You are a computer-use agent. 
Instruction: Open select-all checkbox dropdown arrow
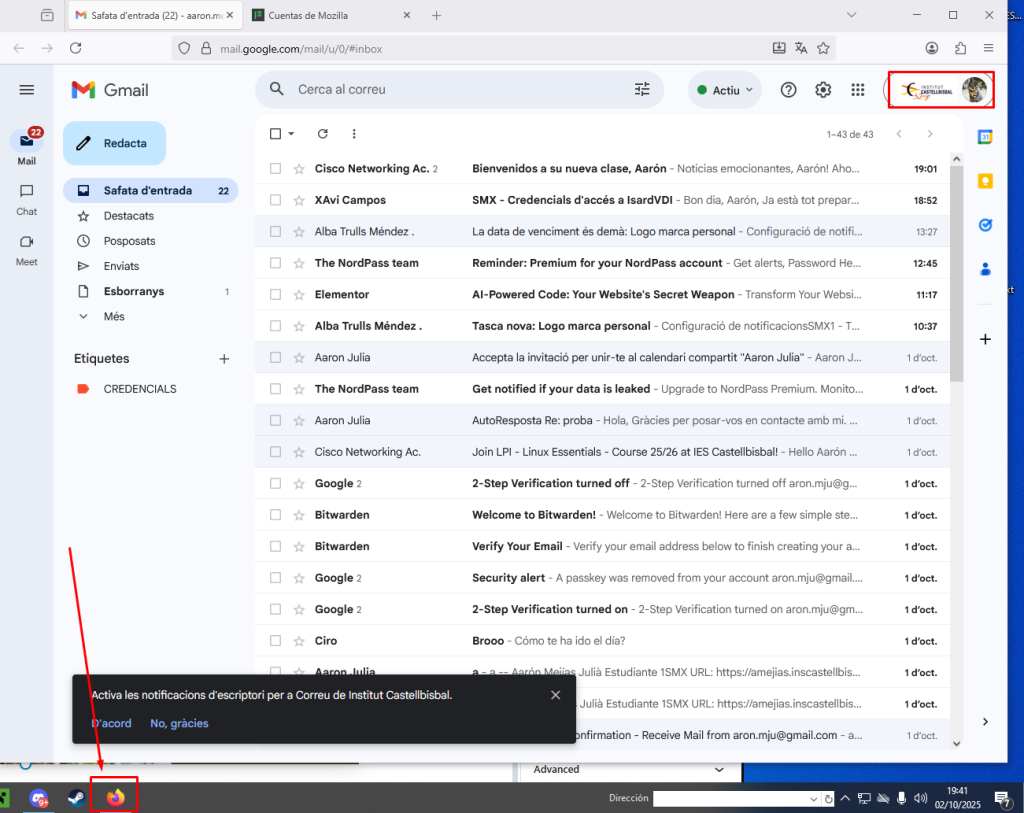(x=291, y=134)
